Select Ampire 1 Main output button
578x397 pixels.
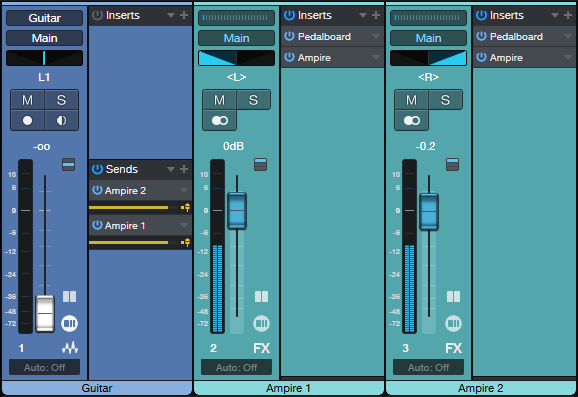pos(237,38)
